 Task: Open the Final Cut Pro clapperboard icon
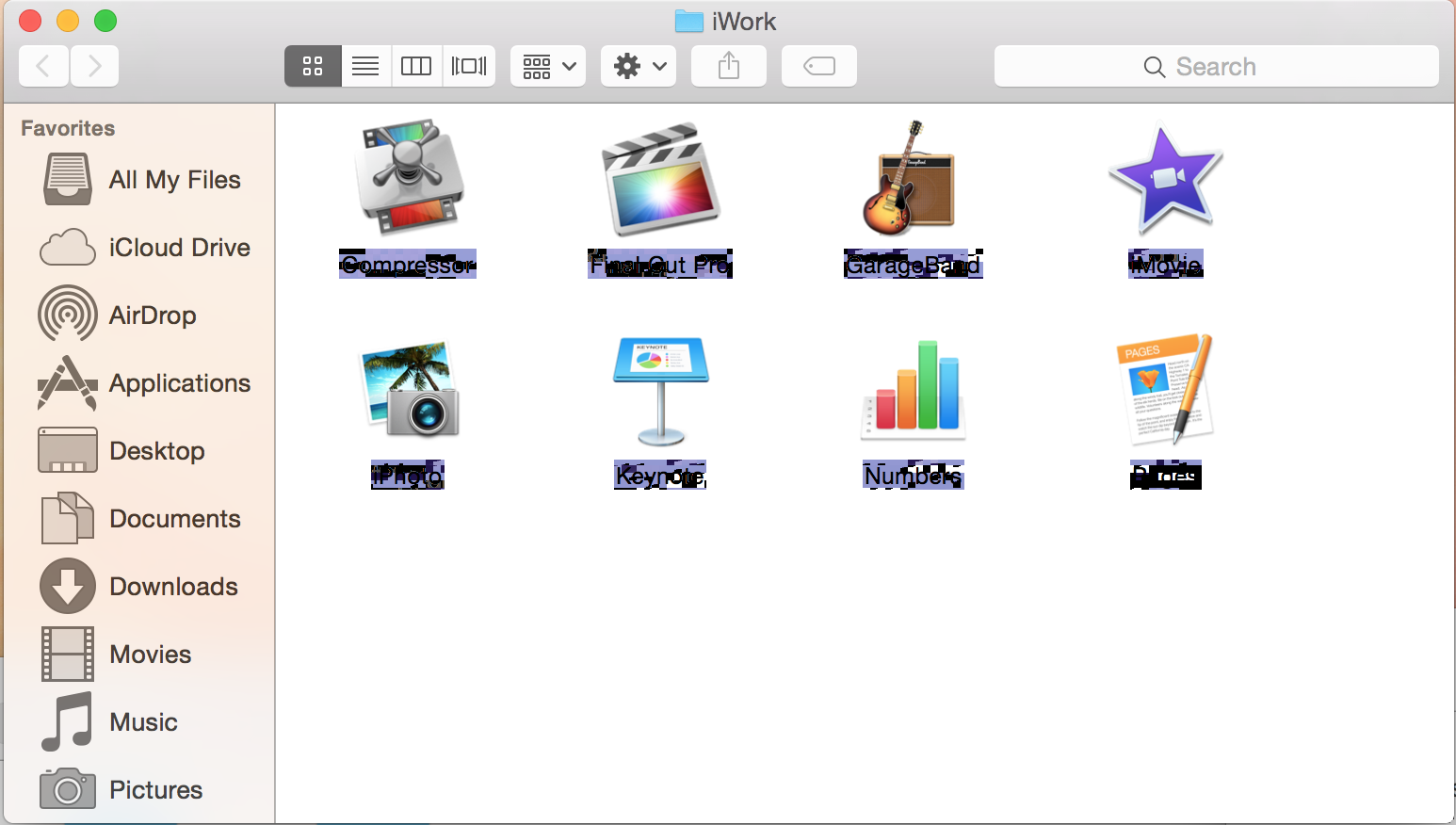[661, 178]
